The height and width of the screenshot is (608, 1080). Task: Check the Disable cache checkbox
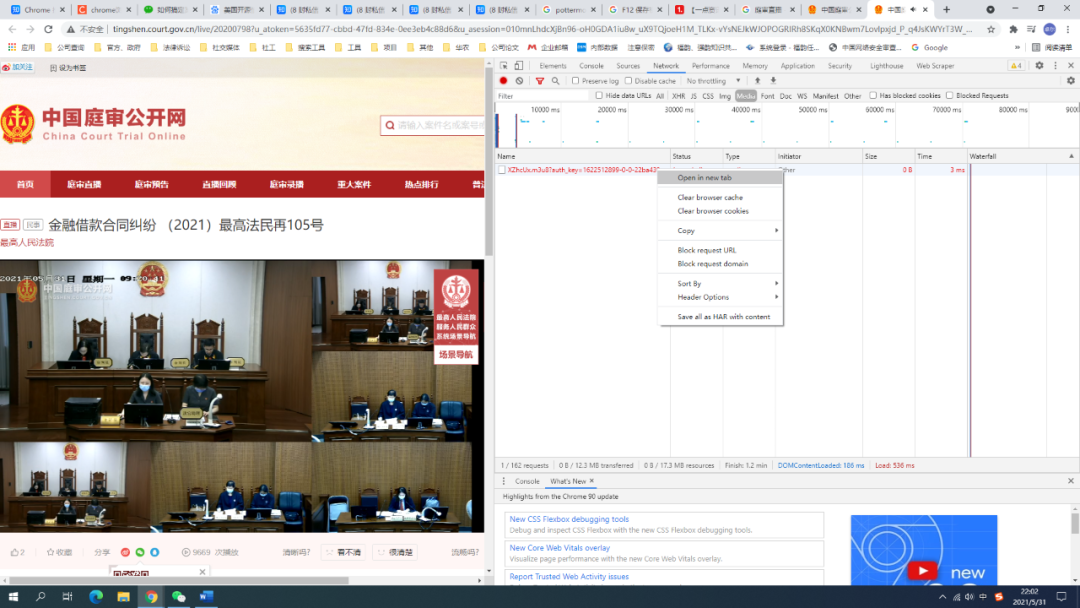[x=628, y=81]
